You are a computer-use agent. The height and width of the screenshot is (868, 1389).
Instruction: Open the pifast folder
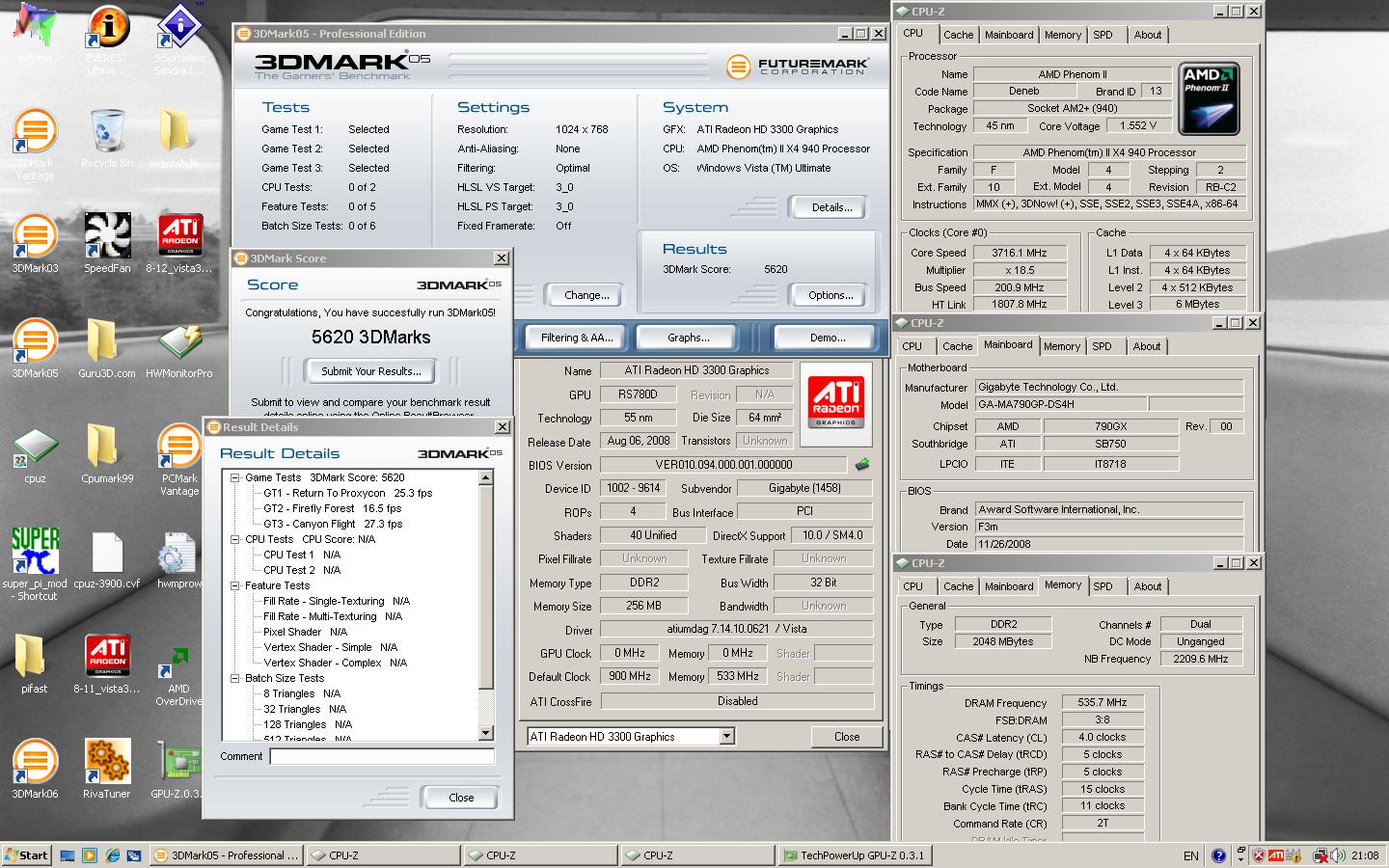tap(35, 664)
